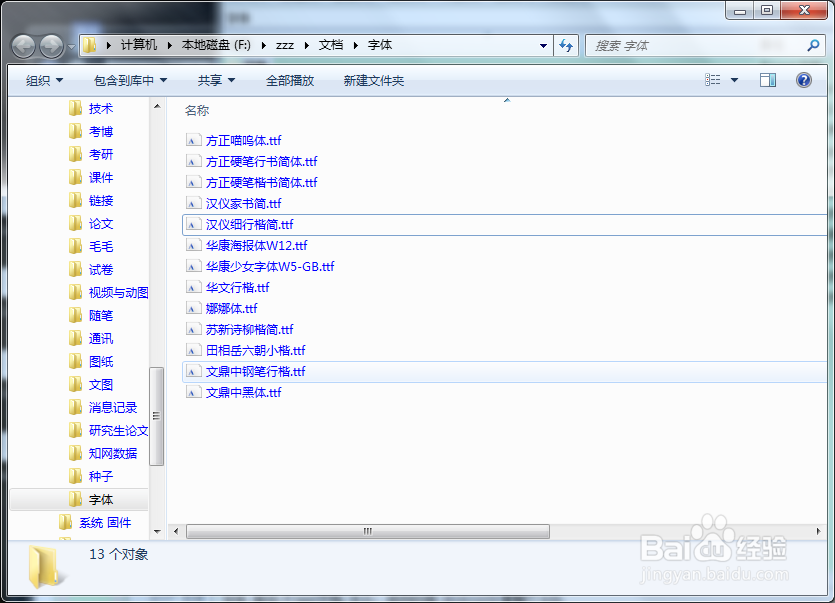Open the 共享 dropdown menu

216,80
